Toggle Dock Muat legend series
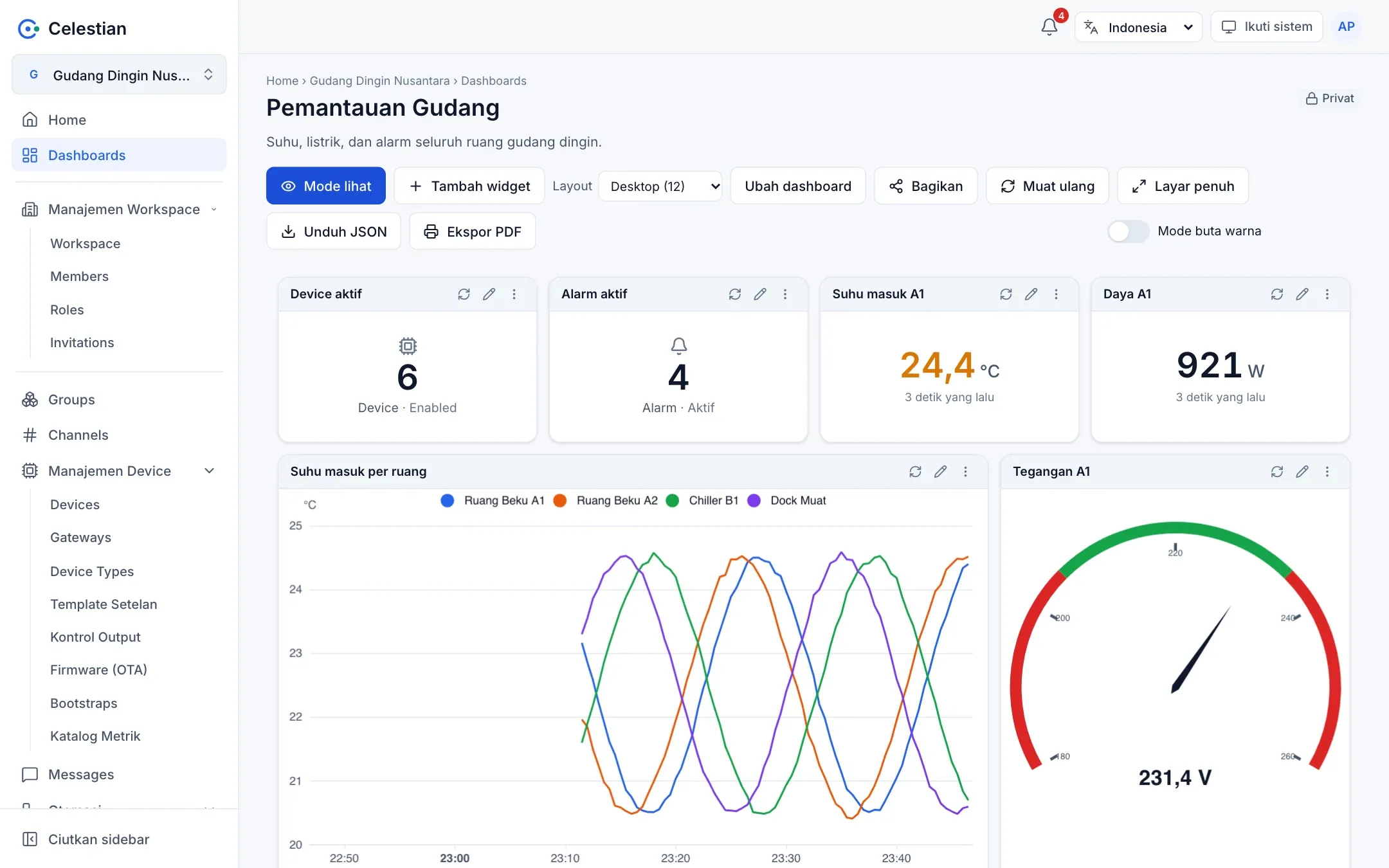This screenshot has width=1389, height=868. tap(786, 500)
